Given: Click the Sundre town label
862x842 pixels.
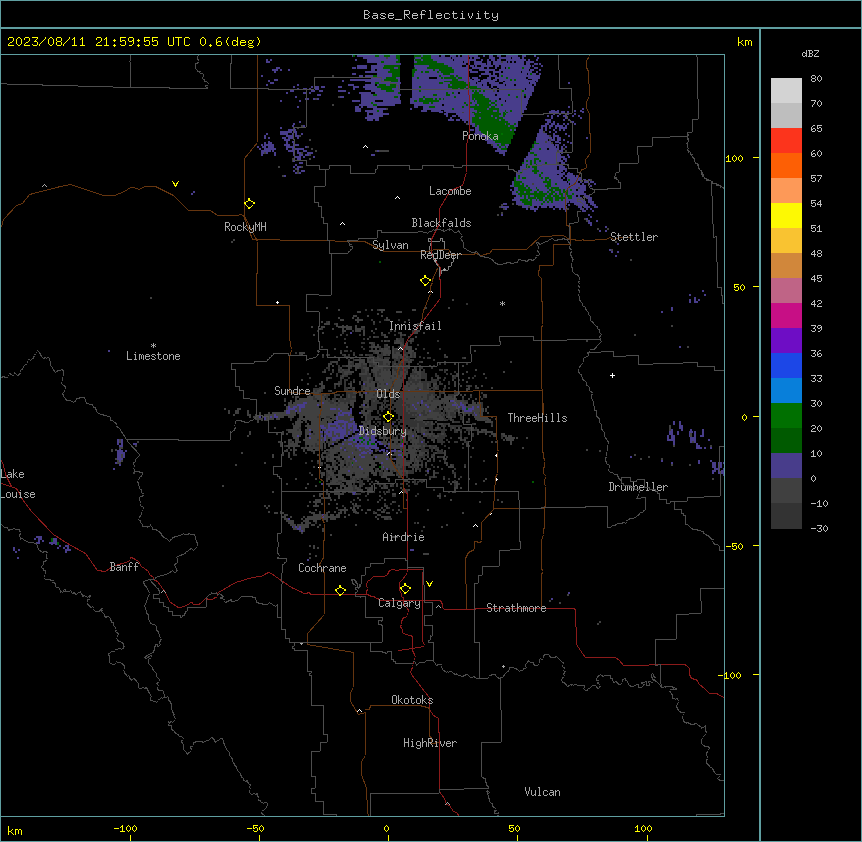Looking at the screenshot, I should click(292, 391).
